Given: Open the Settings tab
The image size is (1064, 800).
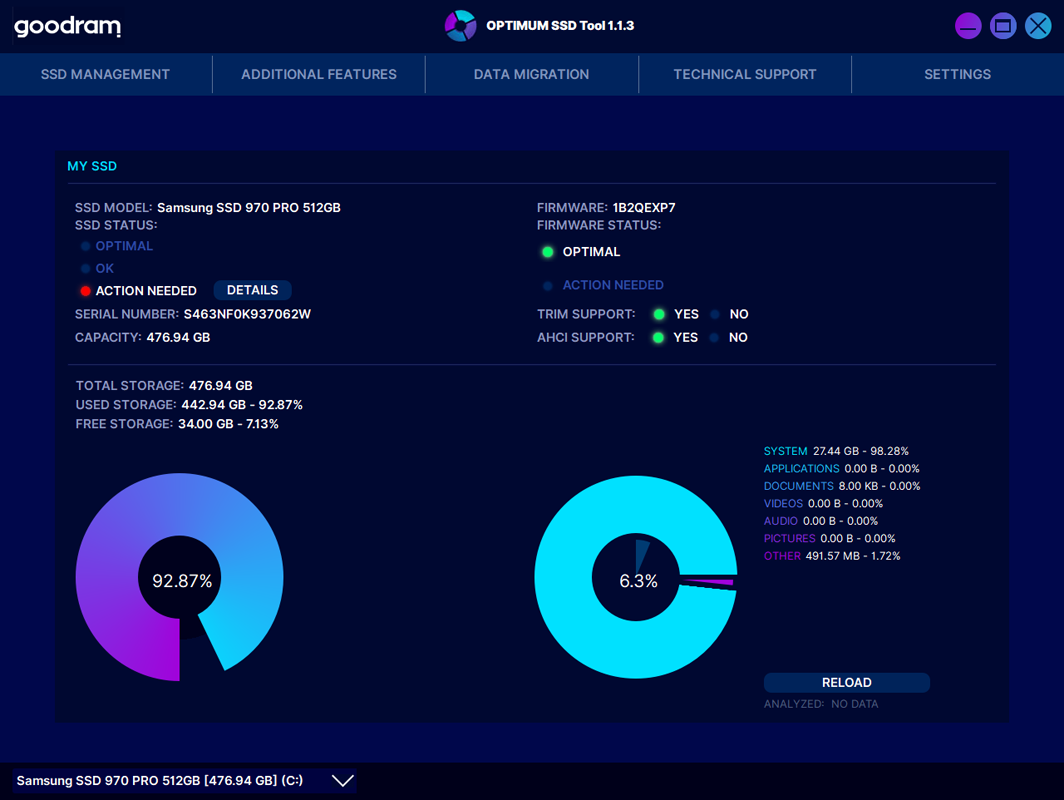Looking at the screenshot, I should point(957,74).
